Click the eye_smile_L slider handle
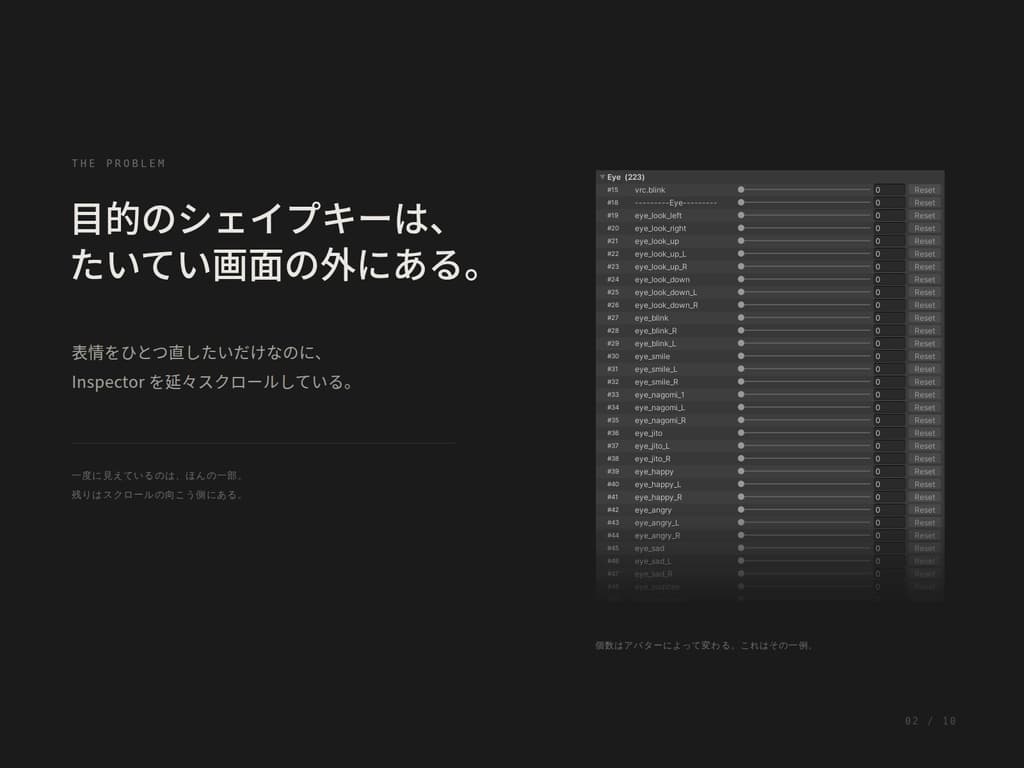Image resolution: width=1024 pixels, height=768 pixels. click(741, 369)
